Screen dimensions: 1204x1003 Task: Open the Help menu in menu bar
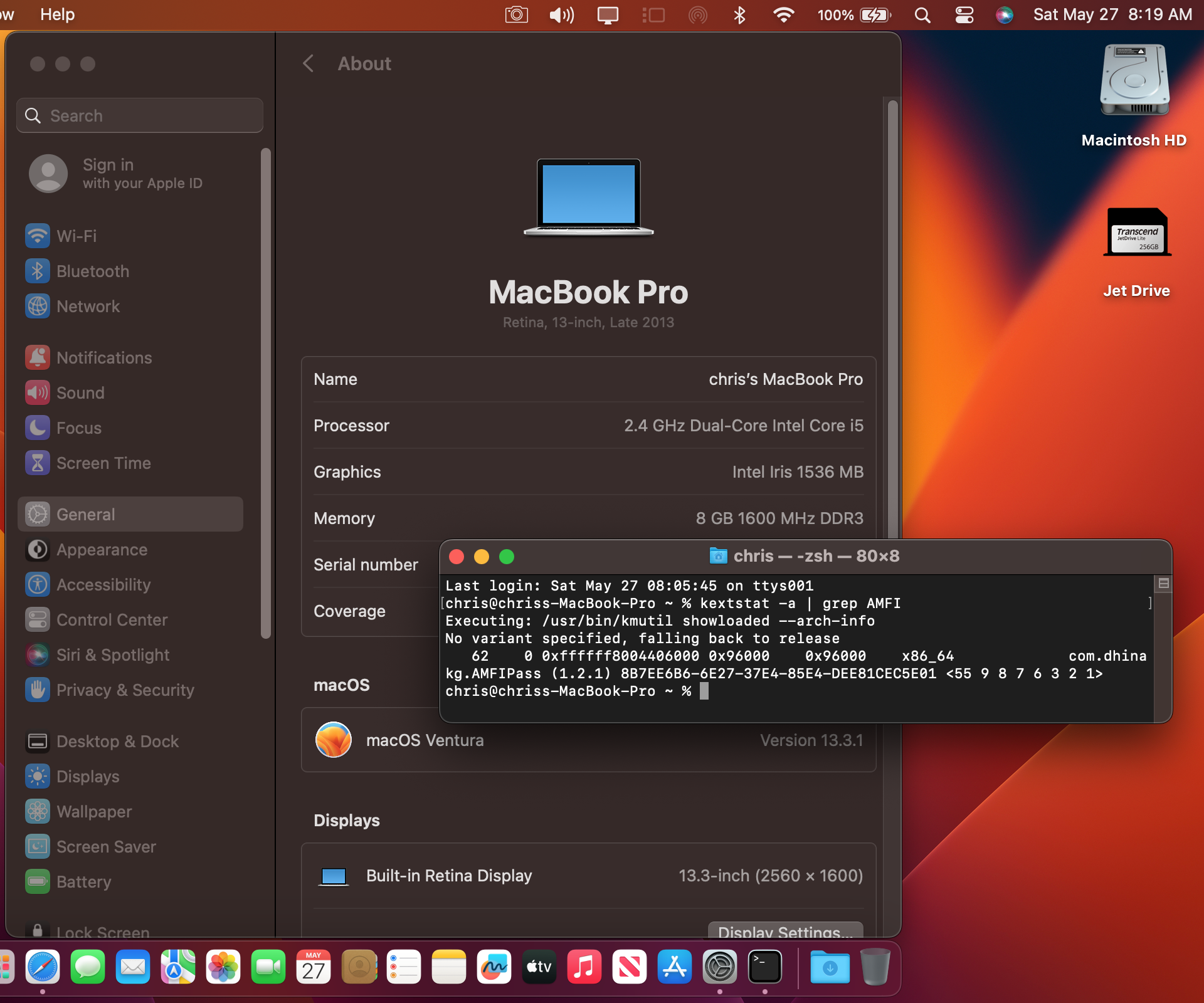tap(57, 14)
